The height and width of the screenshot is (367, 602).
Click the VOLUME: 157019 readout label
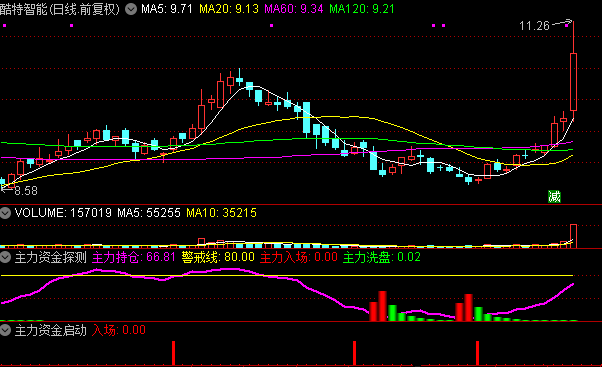tap(63, 213)
